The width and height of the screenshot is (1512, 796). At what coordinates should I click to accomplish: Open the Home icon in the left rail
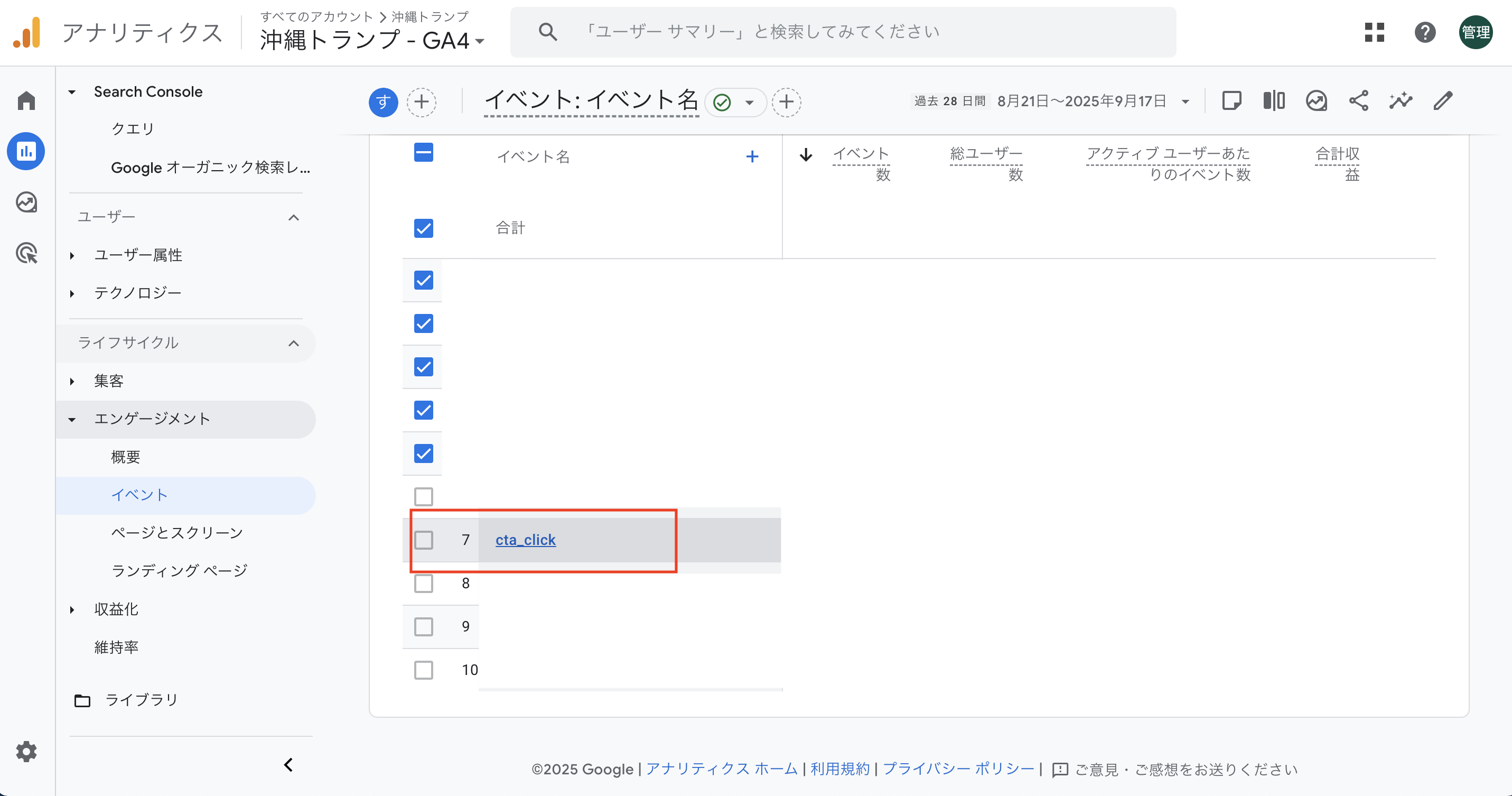[26, 100]
